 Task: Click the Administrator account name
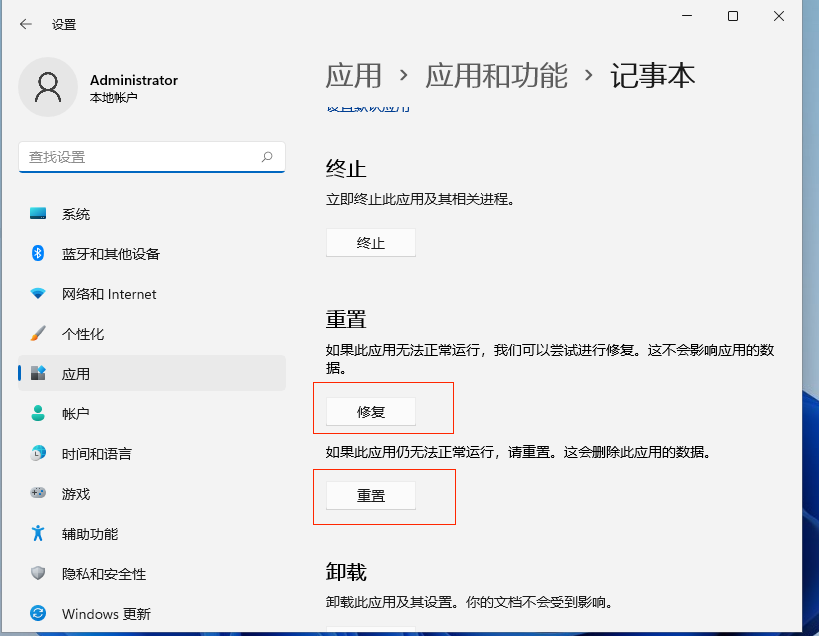134,80
